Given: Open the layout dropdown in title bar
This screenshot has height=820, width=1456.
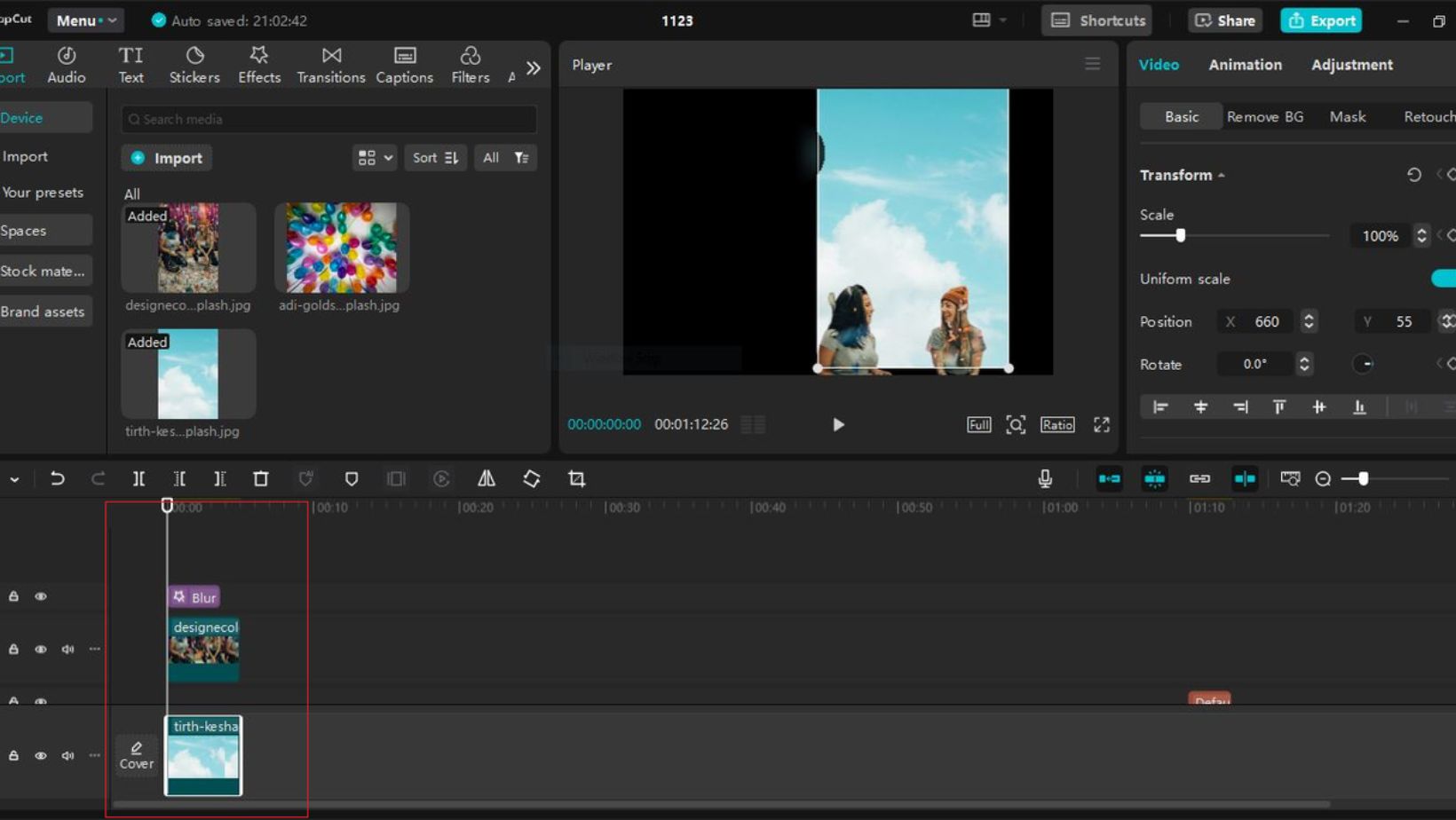Looking at the screenshot, I should tap(989, 20).
